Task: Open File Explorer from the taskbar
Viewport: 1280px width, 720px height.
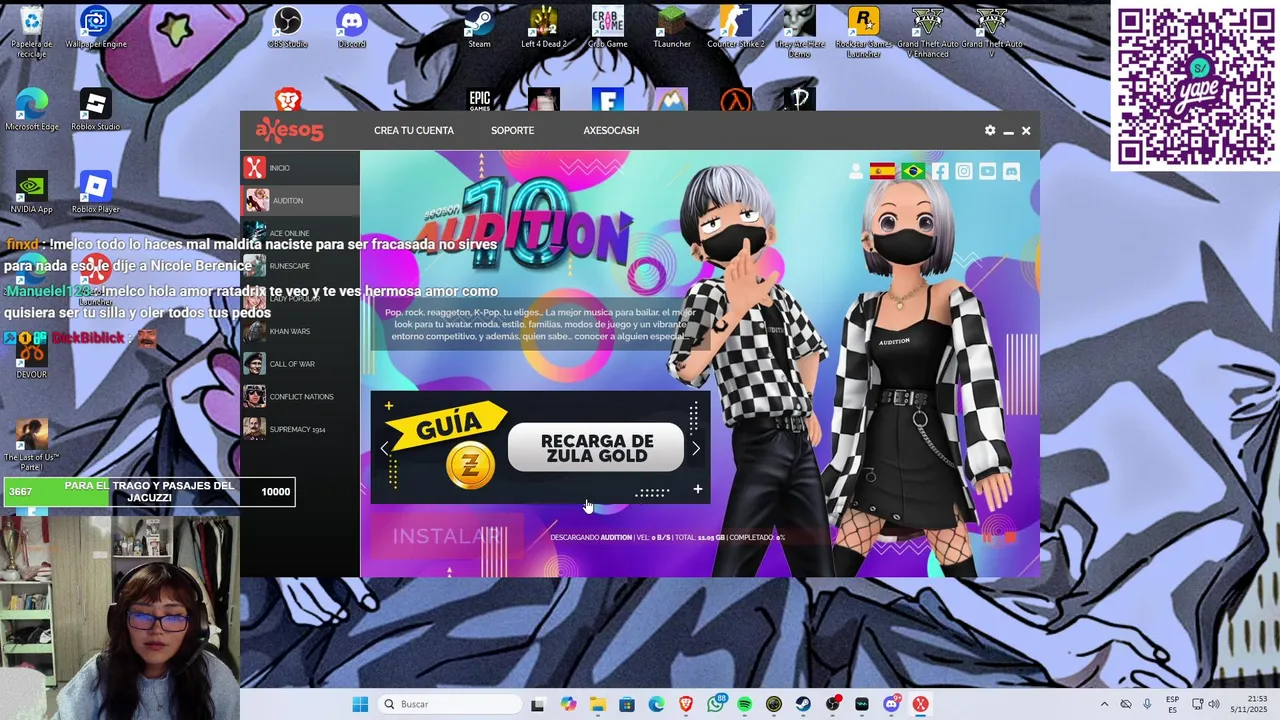Action: click(x=597, y=704)
